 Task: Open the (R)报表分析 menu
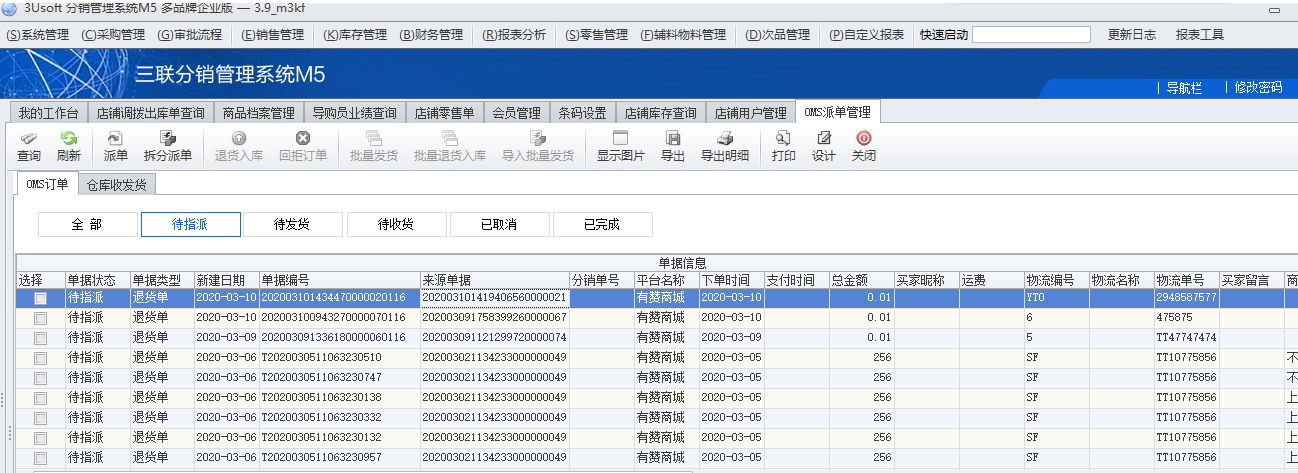(x=514, y=34)
